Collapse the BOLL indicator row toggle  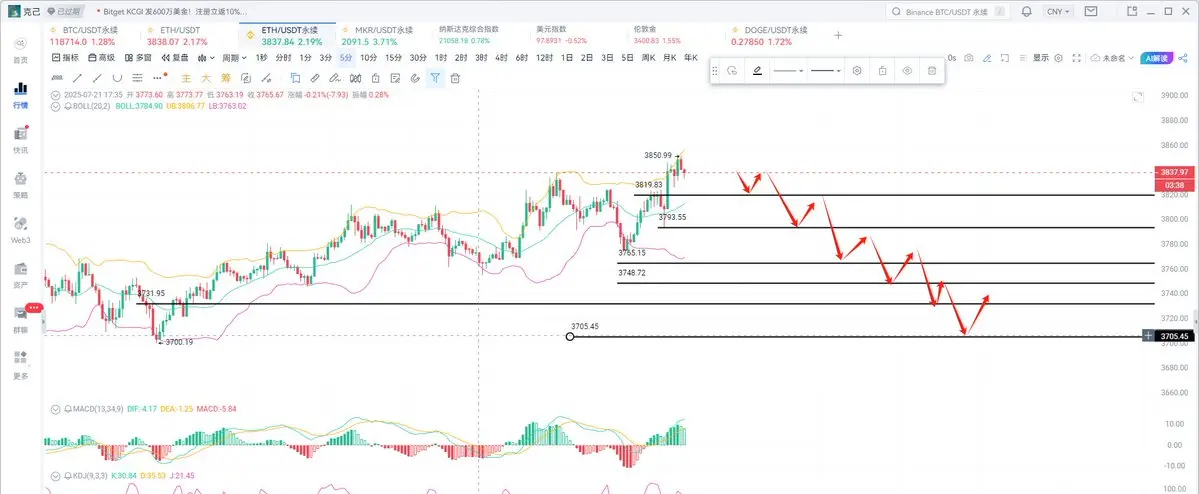(55, 106)
